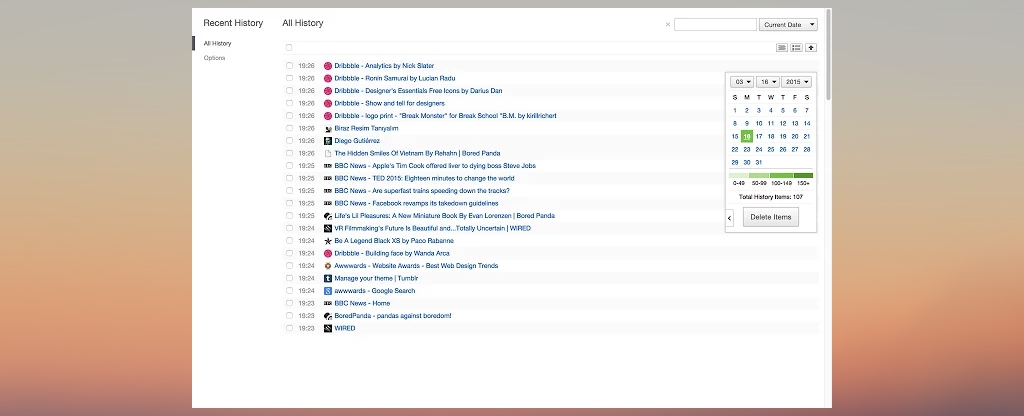Click the Total History Items: 107 text
This screenshot has height=416, width=1024.
pos(771,197)
